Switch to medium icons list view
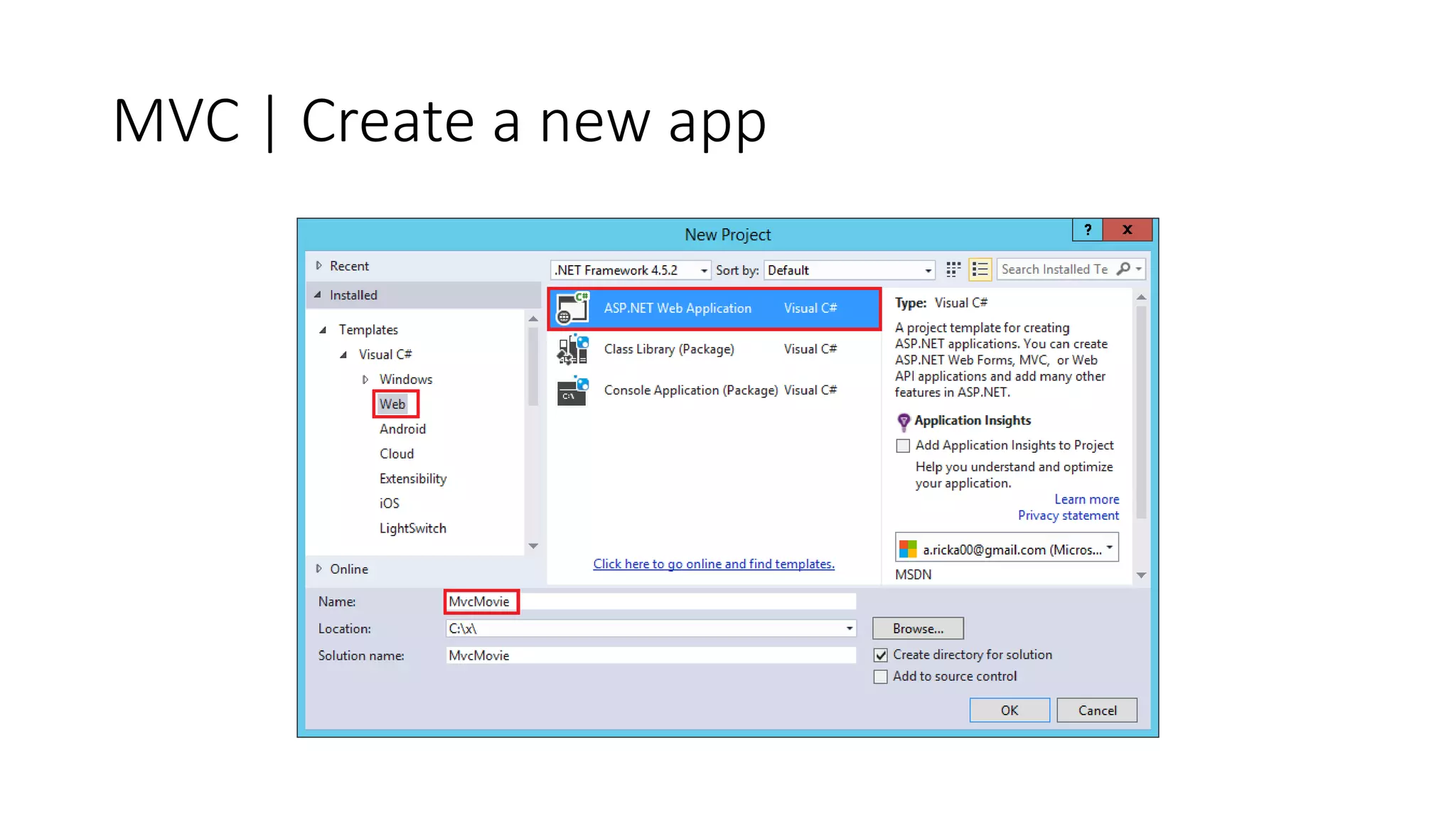 point(980,269)
